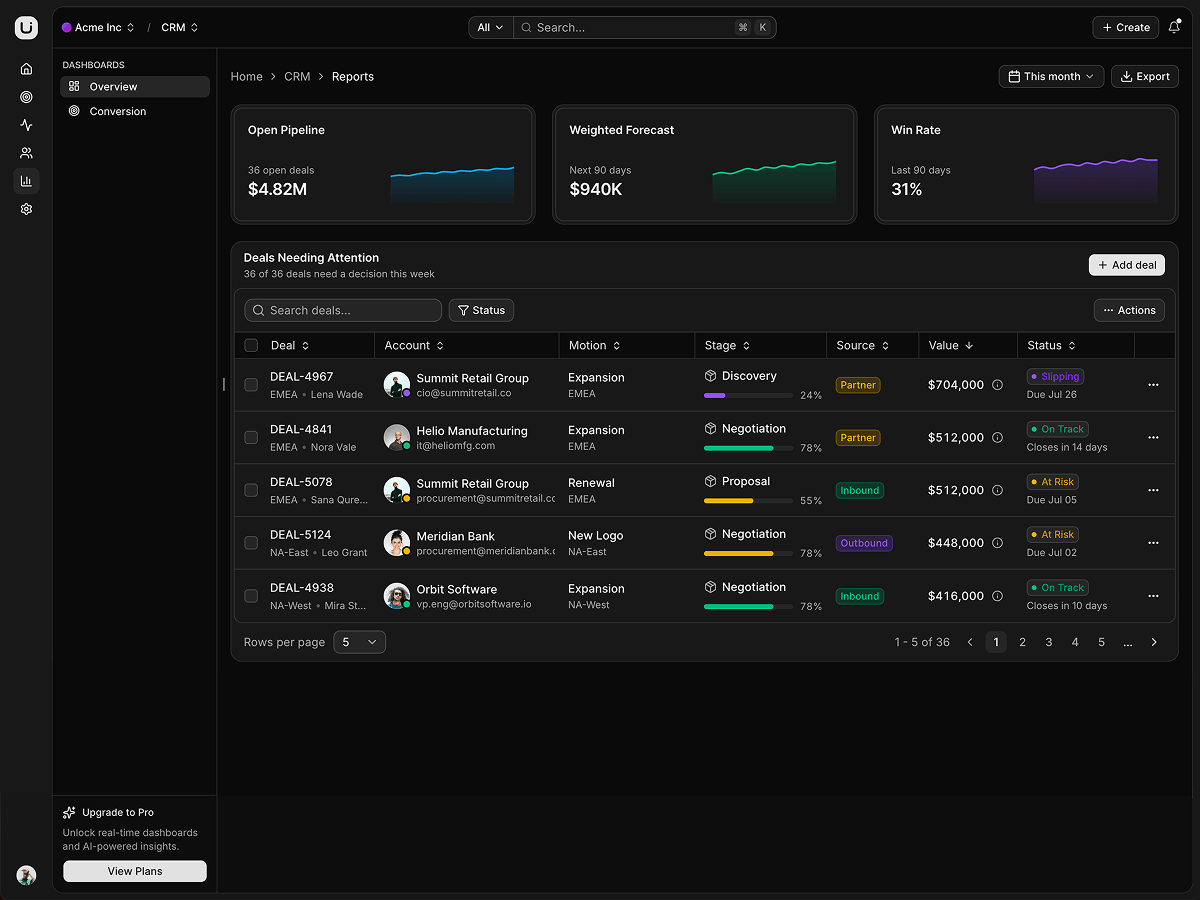Select the DEAL-5078 checkbox
The height and width of the screenshot is (900, 1200).
point(251,490)
